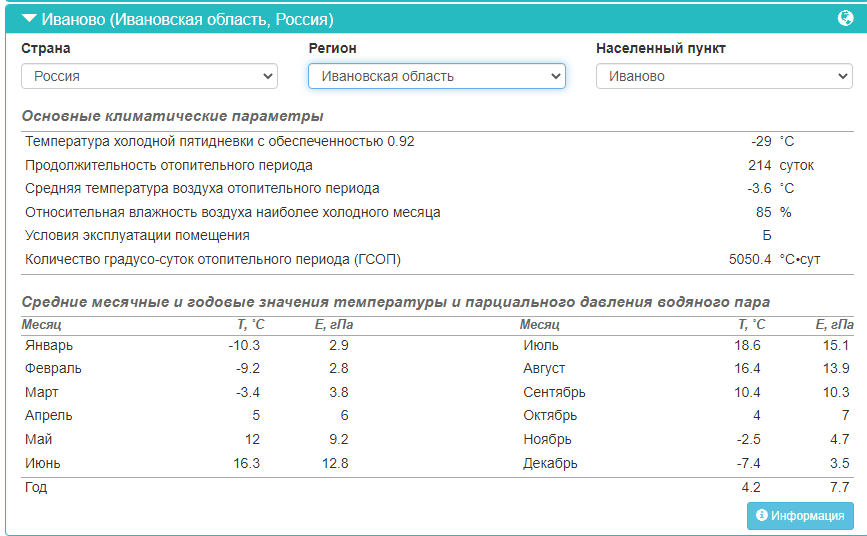This screenshot has width=867, height=536.
Task: Click the Март row label
Action: [41, 392]
